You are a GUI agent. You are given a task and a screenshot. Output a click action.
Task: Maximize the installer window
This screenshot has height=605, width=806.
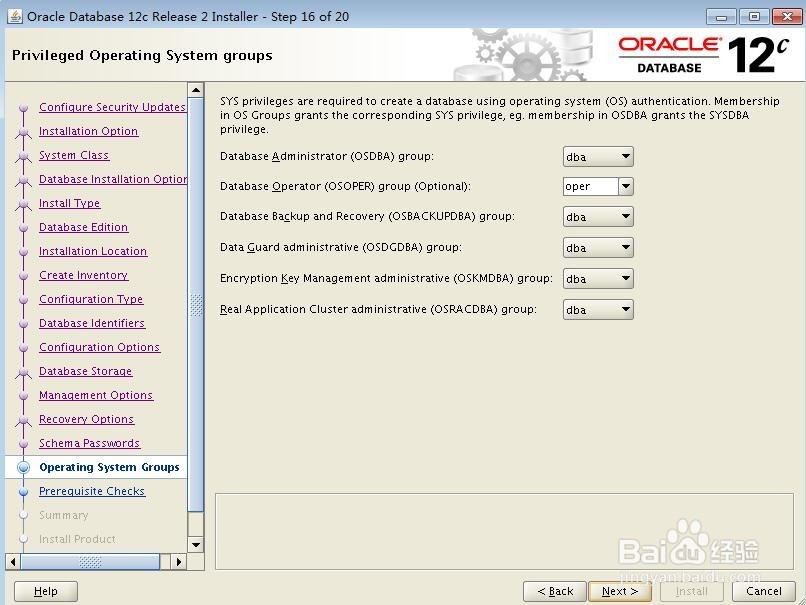click(x=754, y=17)
